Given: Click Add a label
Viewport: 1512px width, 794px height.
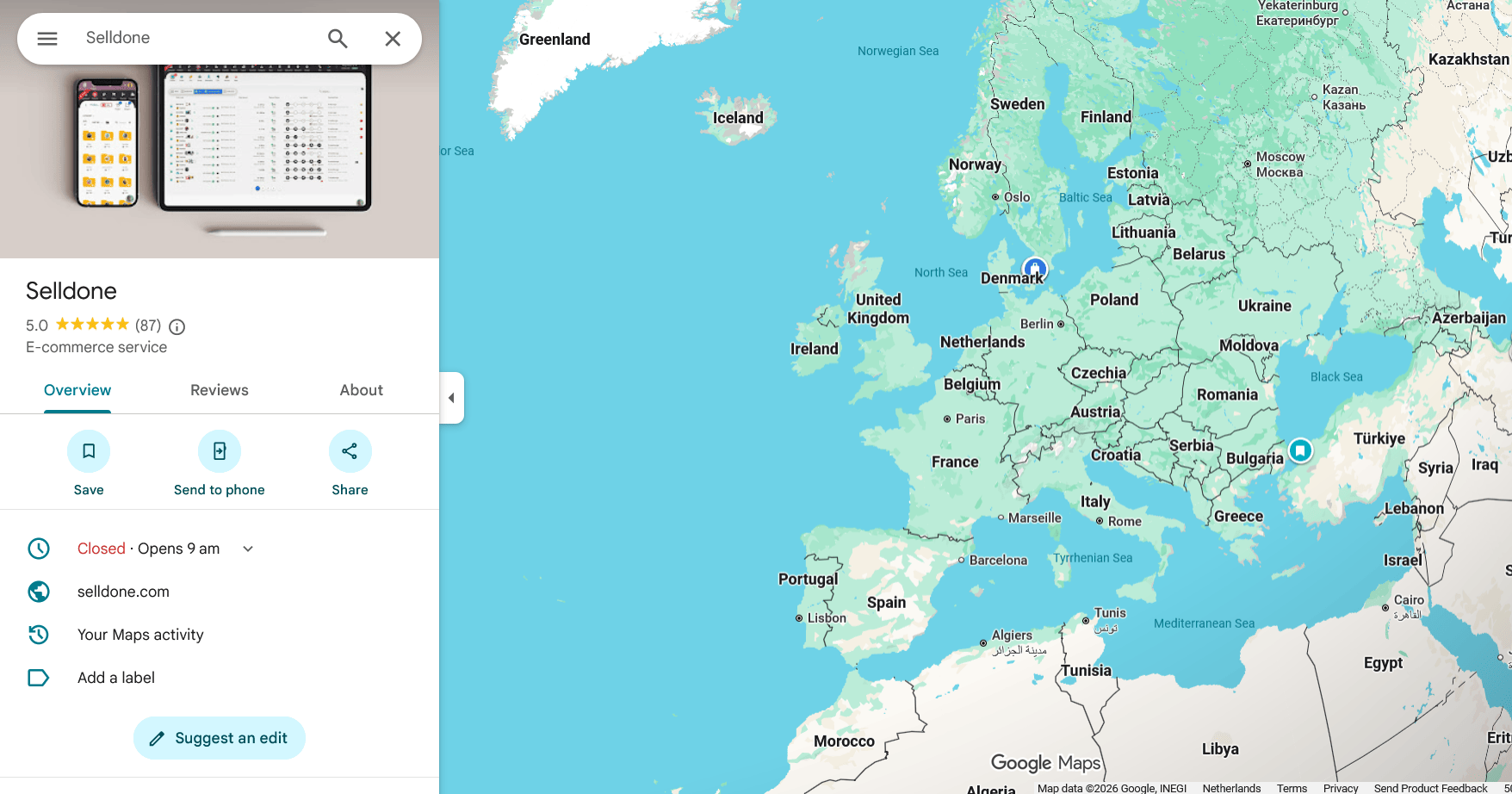Looking at the screenshot, I should pyautogui.click(x=116, y=678).
